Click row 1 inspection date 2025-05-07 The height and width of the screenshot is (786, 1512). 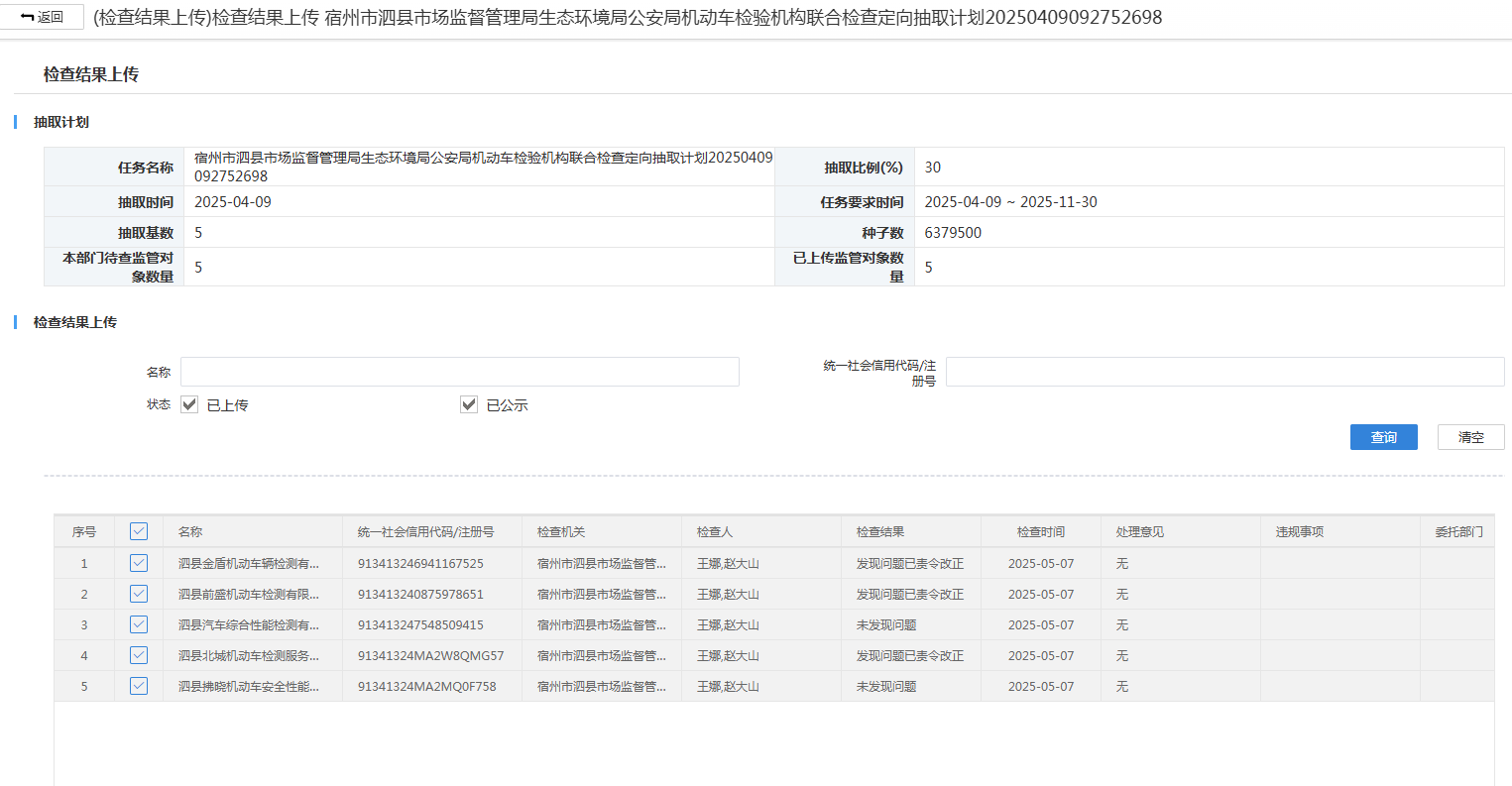pyautogui.click(x=1041, y=563)
